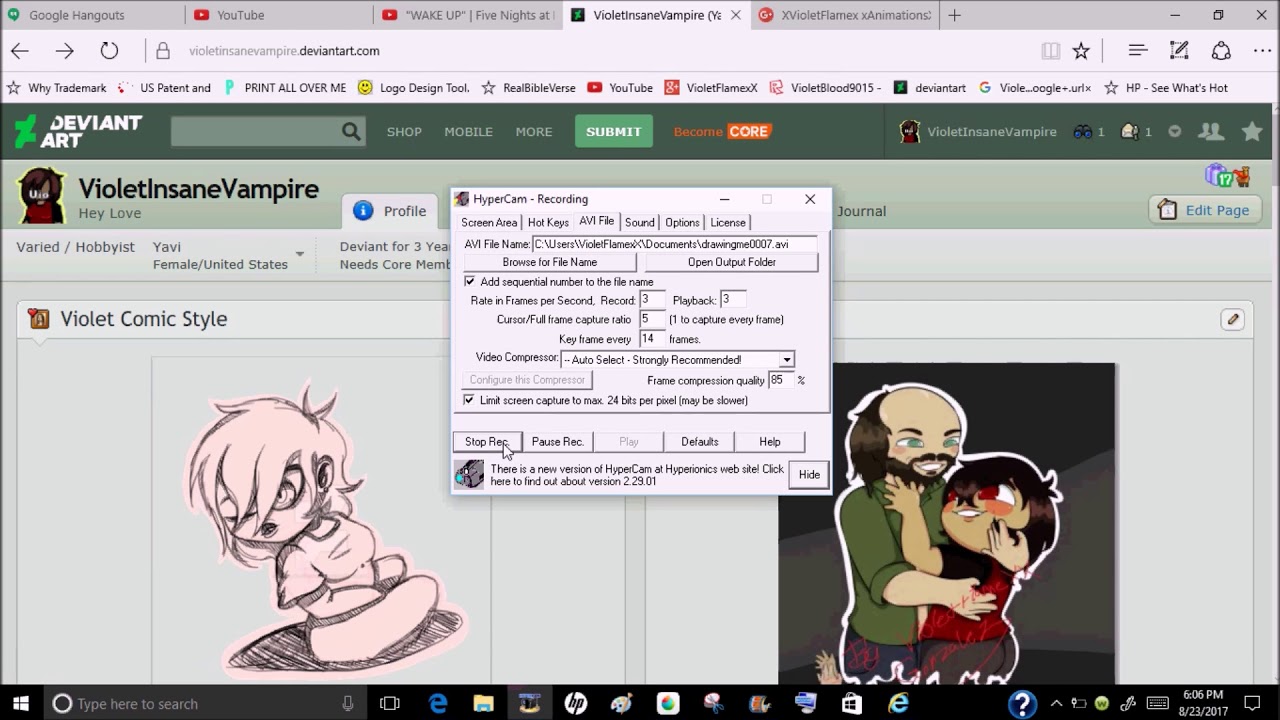The width and height of the screenshot is (1280, 720).
Task: Click the pencil edit icon of the Violet Comic Style widget
Action: (1232, 319)
